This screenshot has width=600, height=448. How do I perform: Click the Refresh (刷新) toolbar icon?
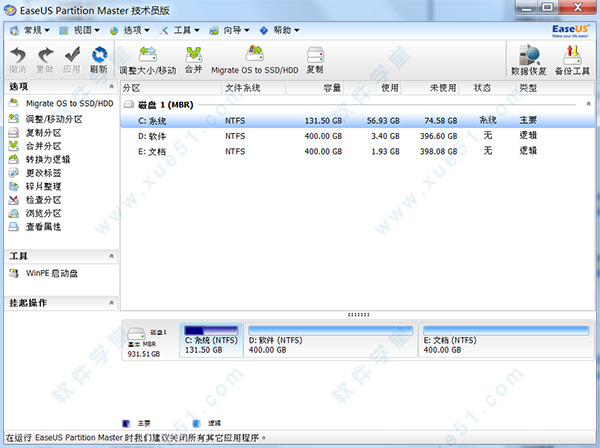coord(98,59)
